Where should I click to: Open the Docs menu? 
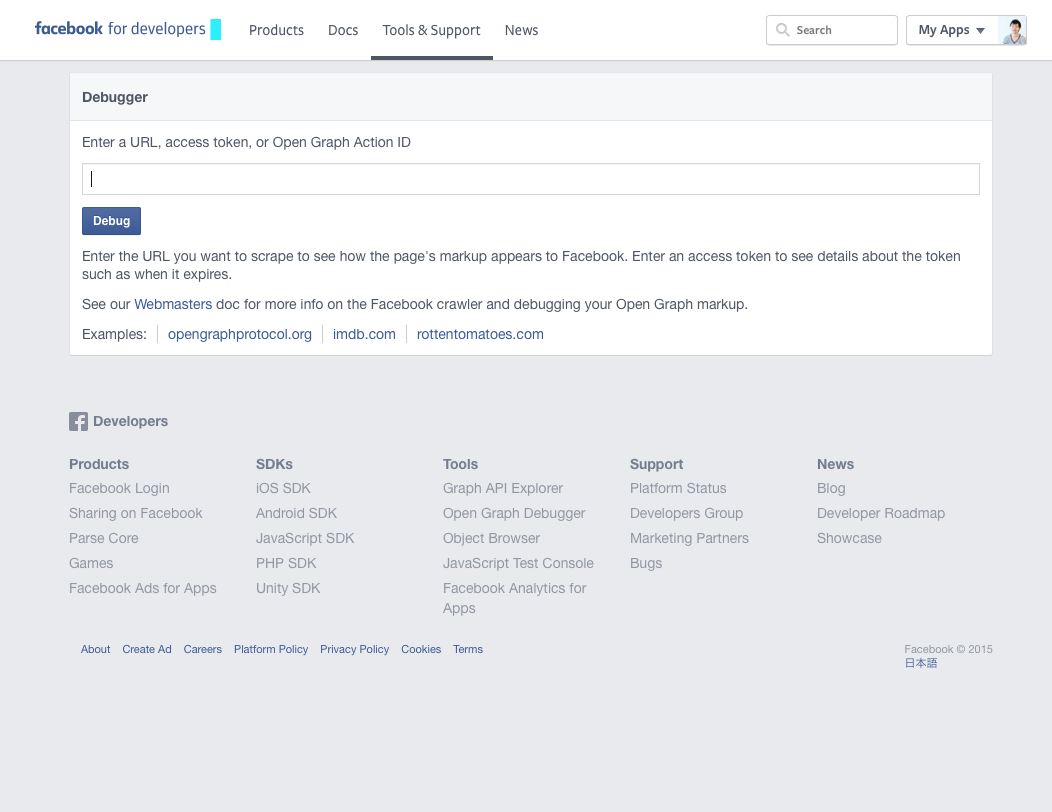tap(343, 30)
